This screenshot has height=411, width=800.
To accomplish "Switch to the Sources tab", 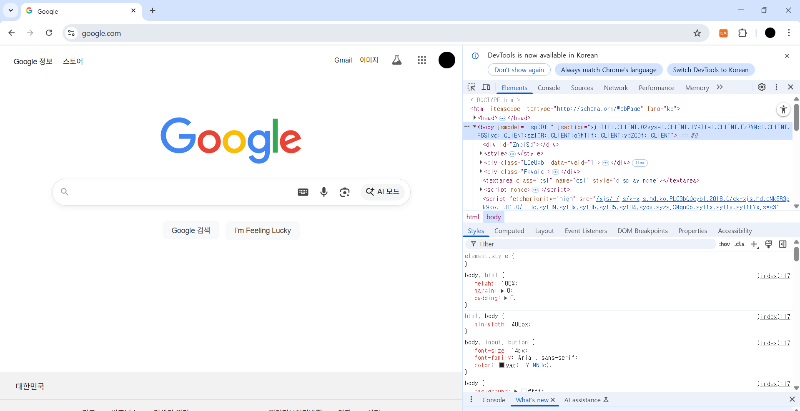I will 582,88.
